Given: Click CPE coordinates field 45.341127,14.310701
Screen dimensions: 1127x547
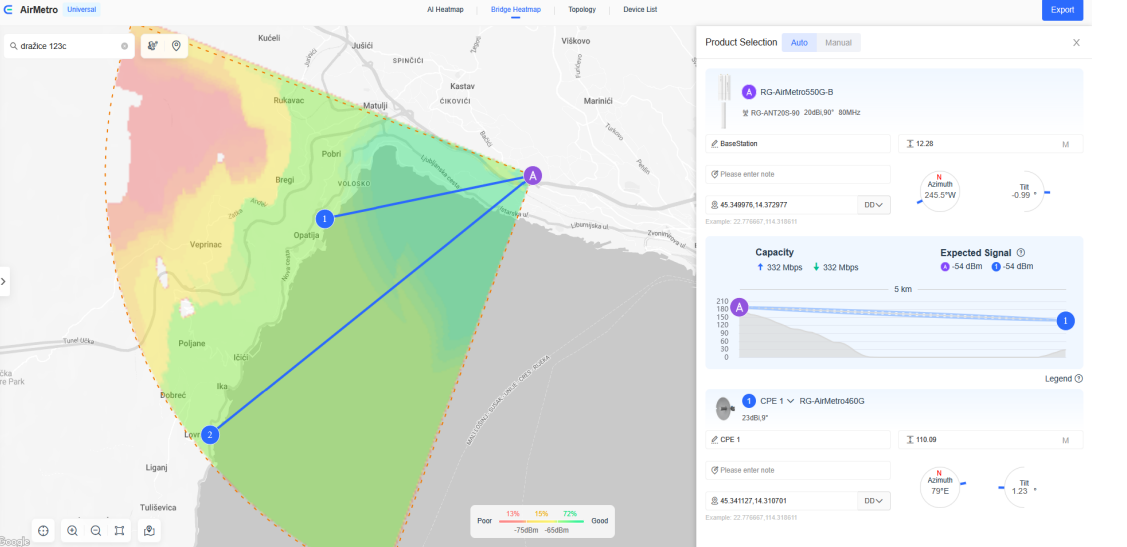Looking at the screenshot, I should [x=781, y=501].
